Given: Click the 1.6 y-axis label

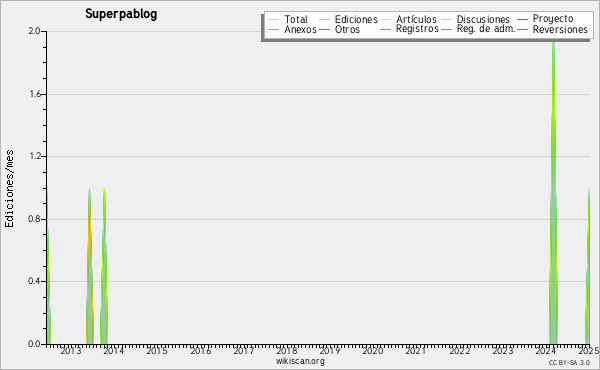Looking at the screenshot, I should click(x=35, y=94).
